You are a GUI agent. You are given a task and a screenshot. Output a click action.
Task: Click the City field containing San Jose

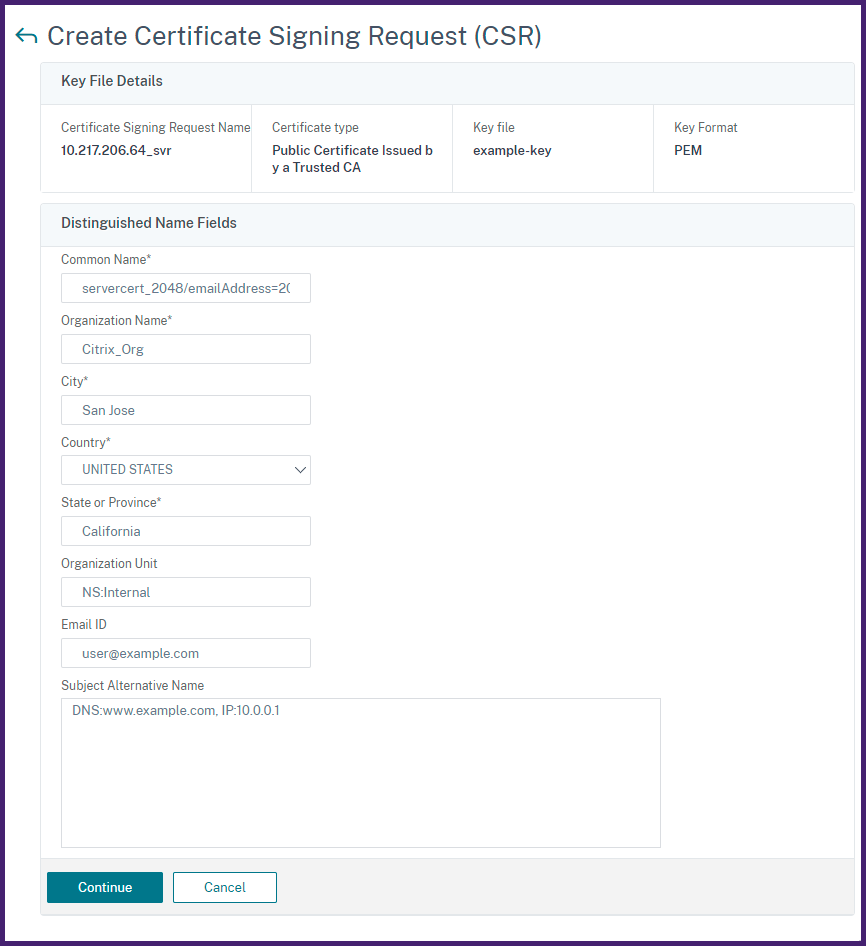coord(186,410)
